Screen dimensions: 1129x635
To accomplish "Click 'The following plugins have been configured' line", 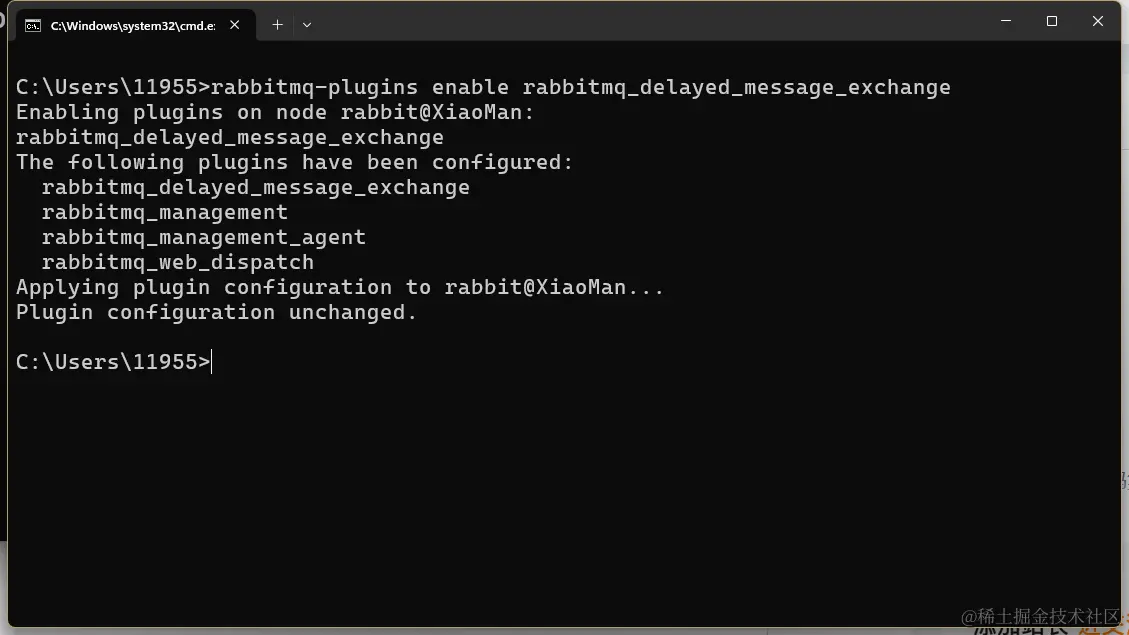I will [294, 163].
